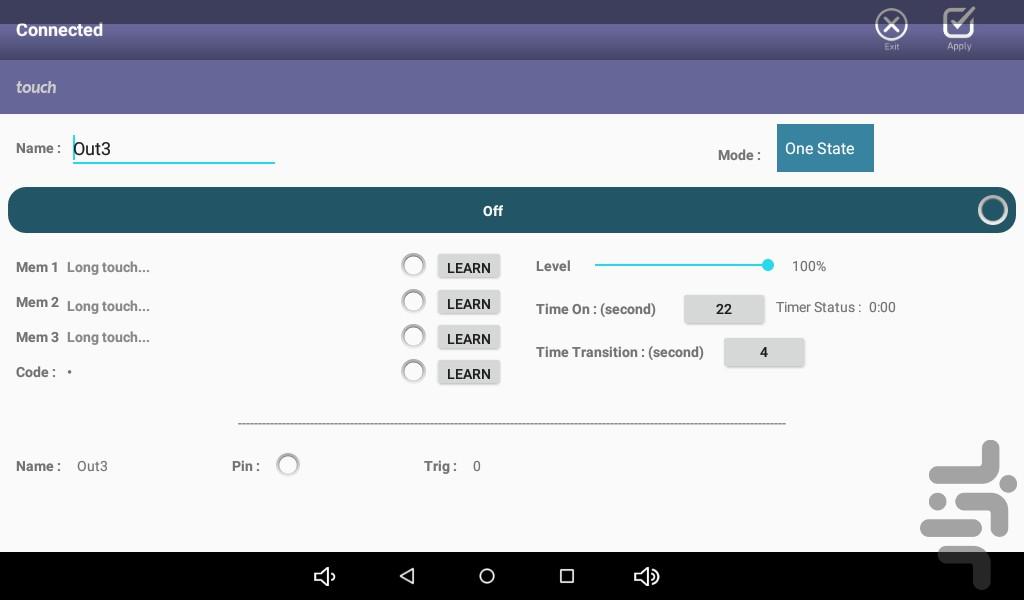Viewport: 1024px width, 600px height.
Task: Select the Mem 3 radio indicator
Action: (x=413, y=336)
